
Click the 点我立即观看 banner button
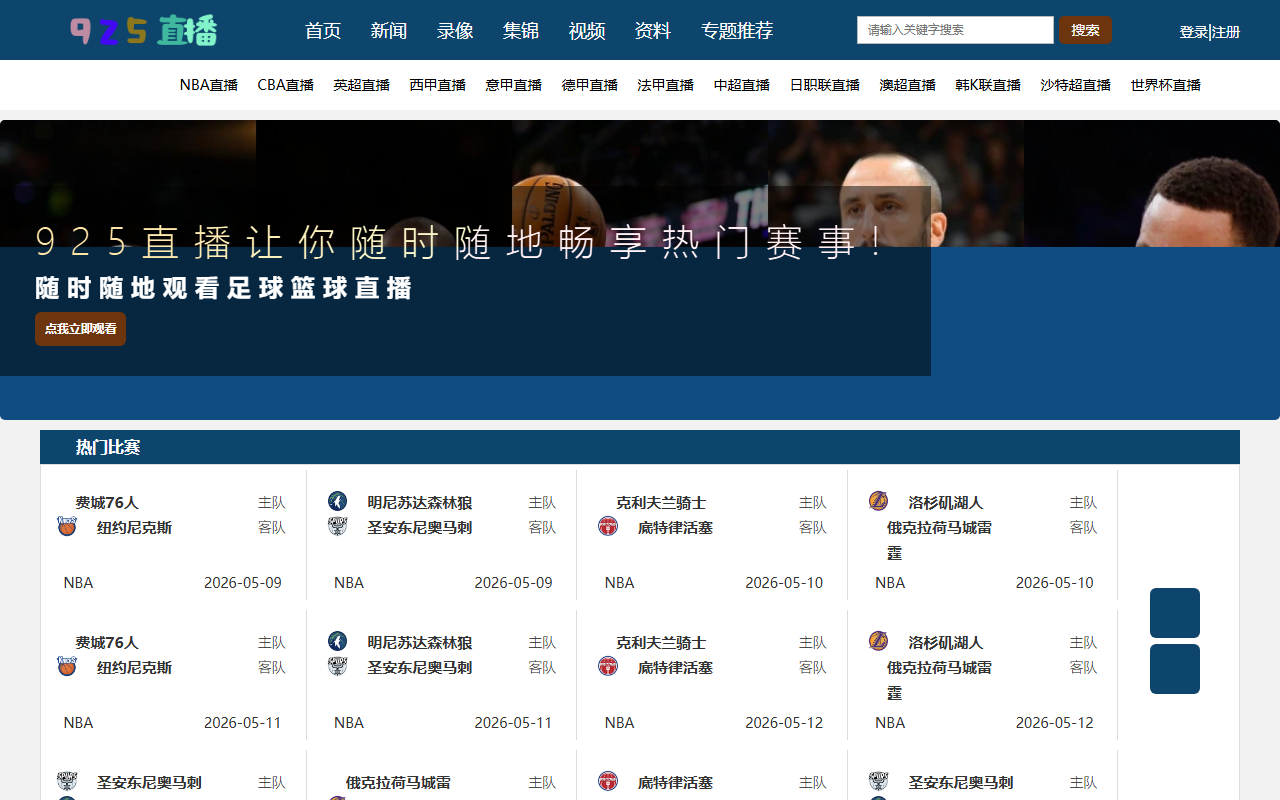[80, 329]
